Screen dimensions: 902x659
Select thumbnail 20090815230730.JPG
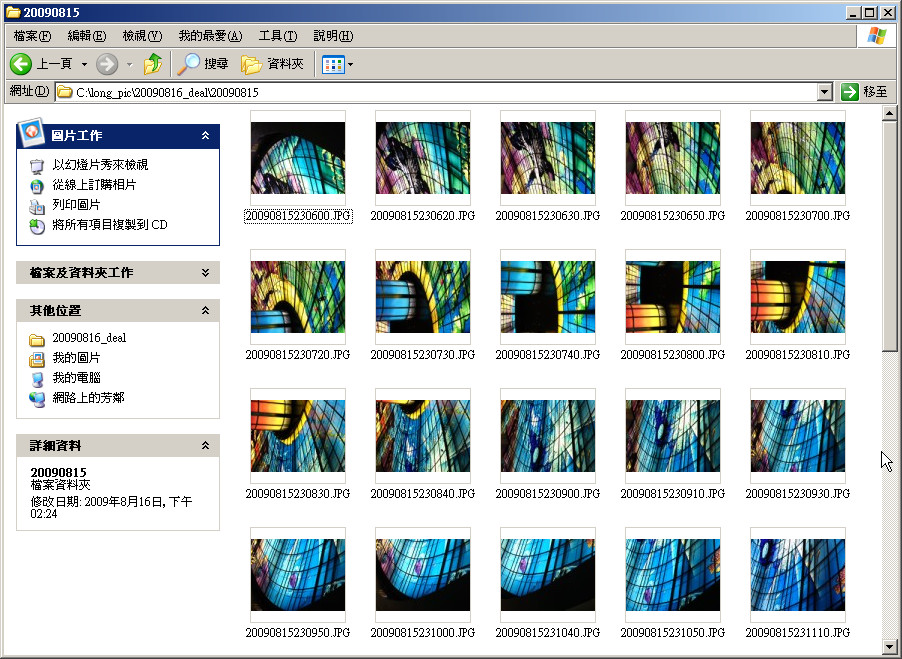pos(423,297)
